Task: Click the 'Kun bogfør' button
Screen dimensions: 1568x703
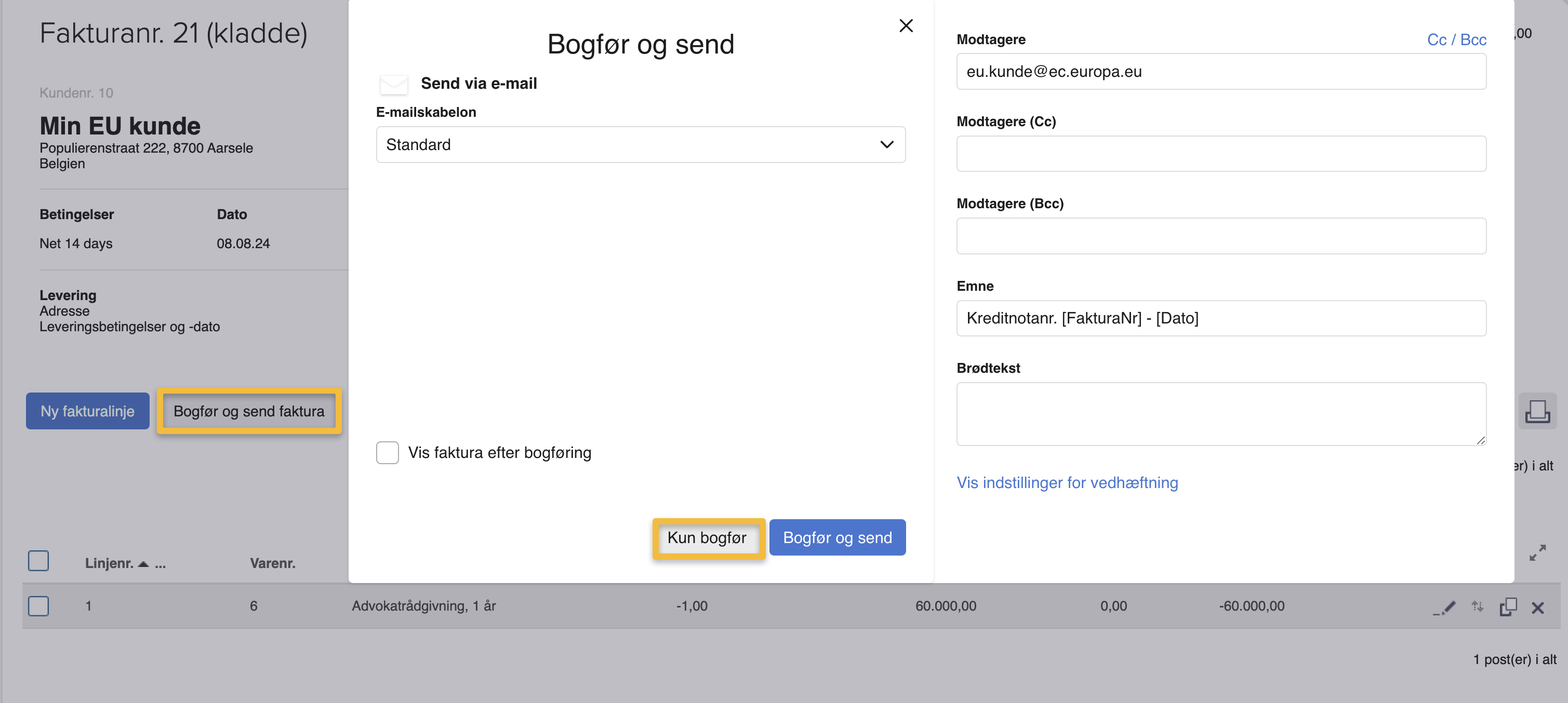Action: [x=708, y=537]
